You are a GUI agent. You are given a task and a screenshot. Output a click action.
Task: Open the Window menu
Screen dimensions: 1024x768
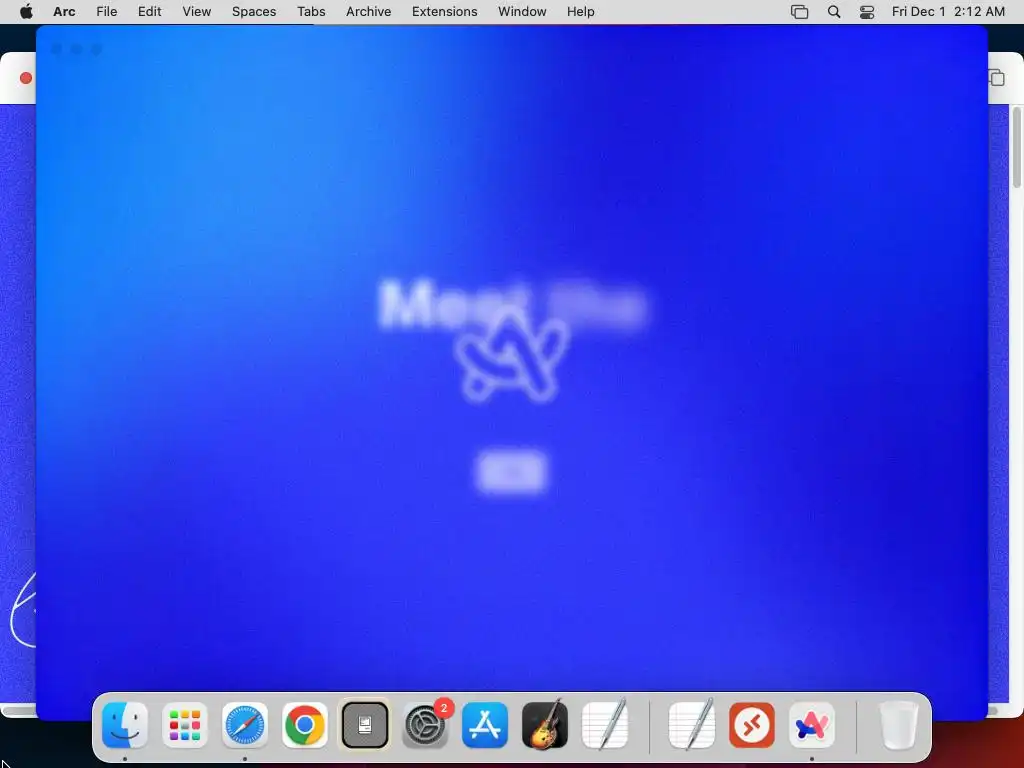522,11
